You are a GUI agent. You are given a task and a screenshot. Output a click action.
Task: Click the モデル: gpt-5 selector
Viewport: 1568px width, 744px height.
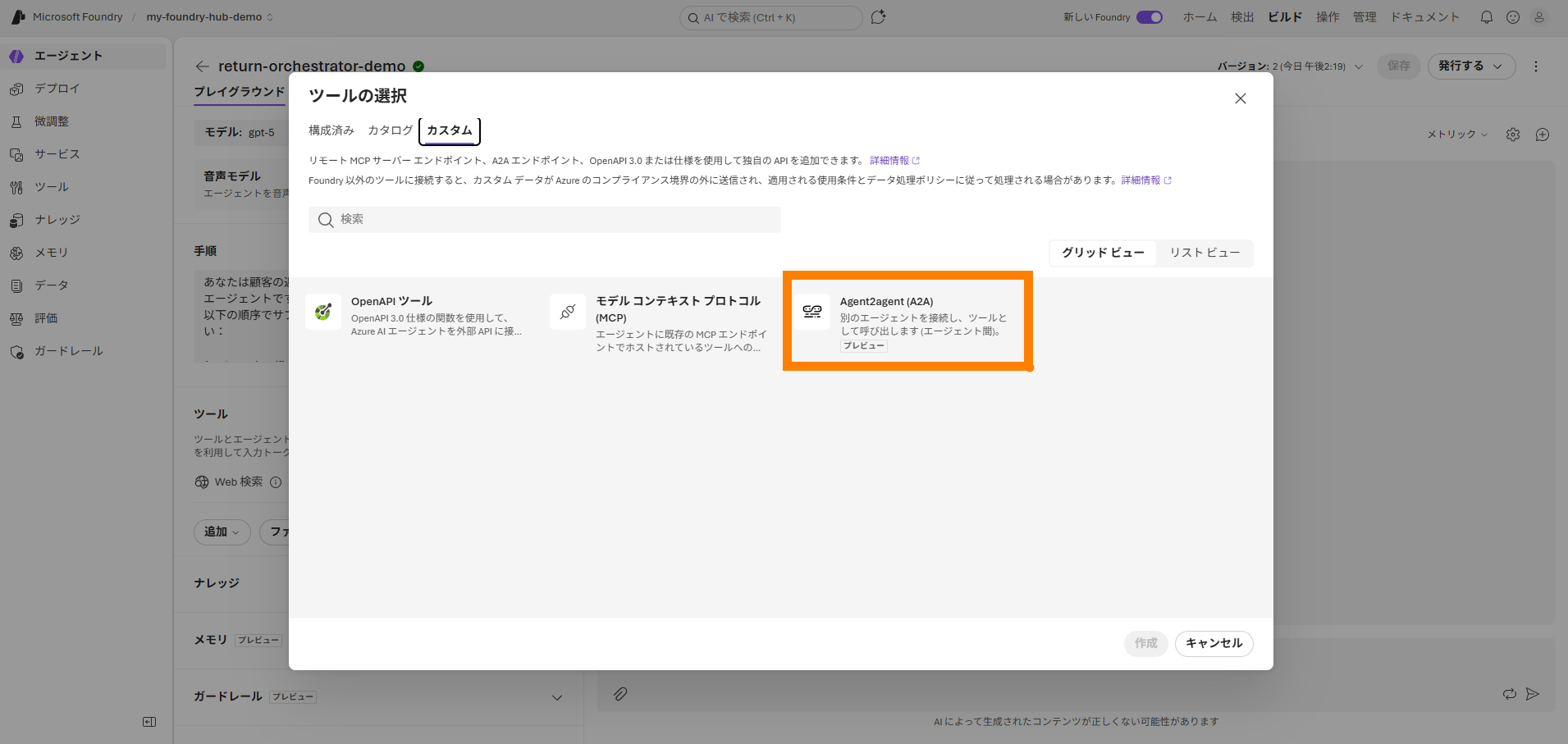coord(240,132)
